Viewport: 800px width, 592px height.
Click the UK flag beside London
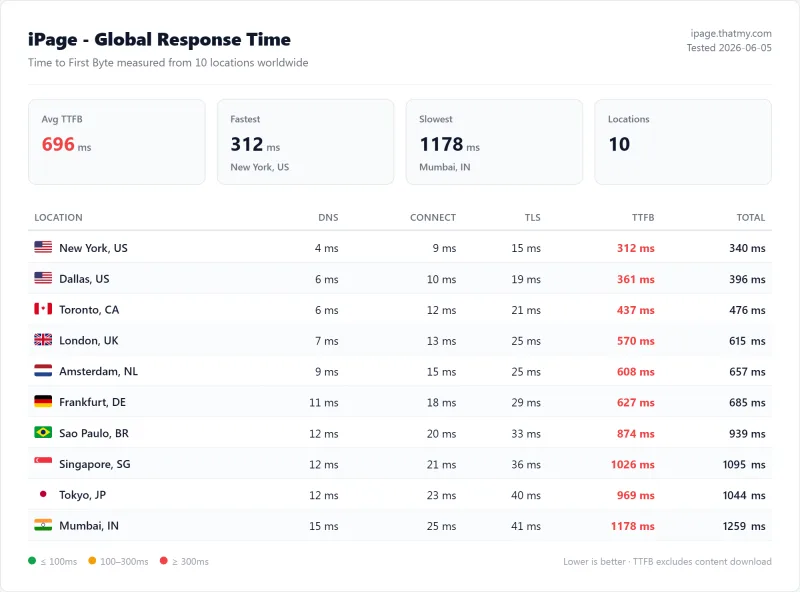pos(43,340)
